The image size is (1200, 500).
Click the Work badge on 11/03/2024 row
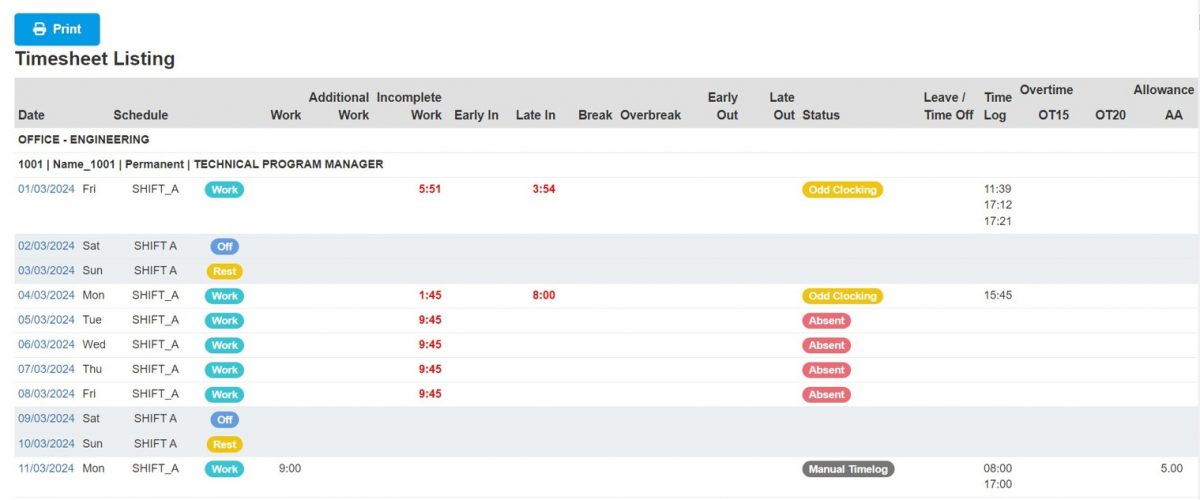[225, 469]
